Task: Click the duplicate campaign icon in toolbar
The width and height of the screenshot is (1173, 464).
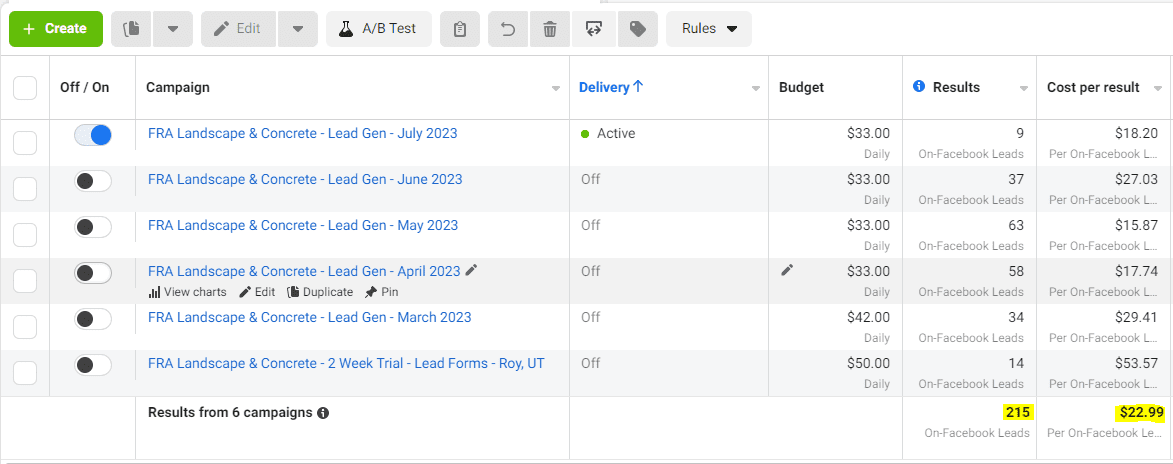Action: tap(131, 29)
